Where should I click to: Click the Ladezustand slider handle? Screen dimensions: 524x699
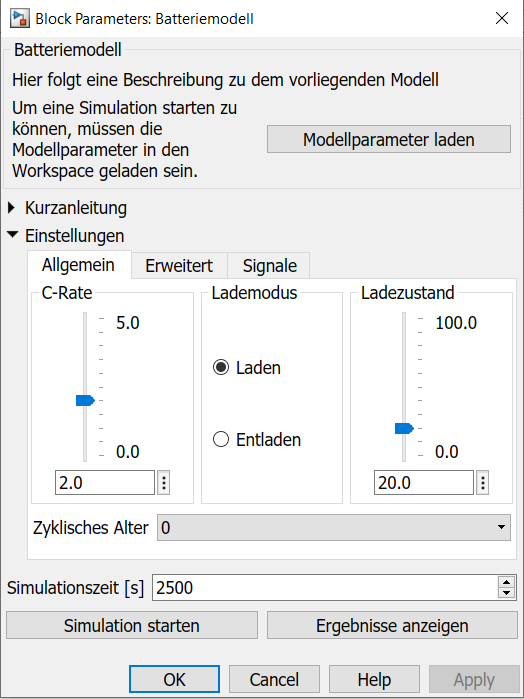[404, 428]
